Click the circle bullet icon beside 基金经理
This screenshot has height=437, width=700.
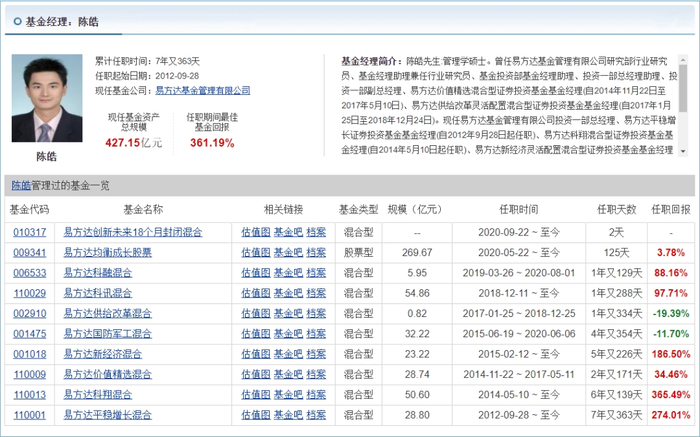point(17,21)
